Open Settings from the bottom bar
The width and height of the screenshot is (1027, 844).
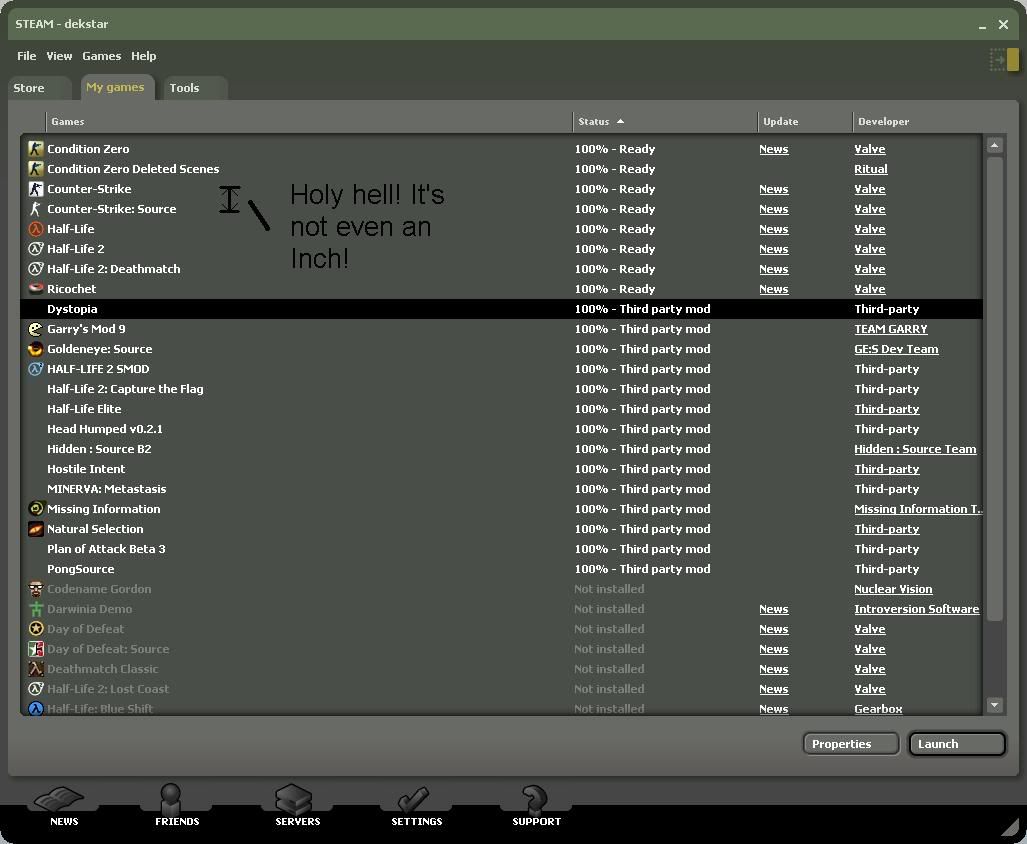(417, 807)
